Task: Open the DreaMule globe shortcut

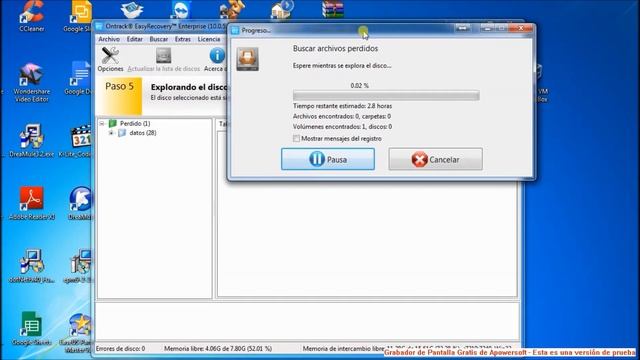Action: point(80,199)
